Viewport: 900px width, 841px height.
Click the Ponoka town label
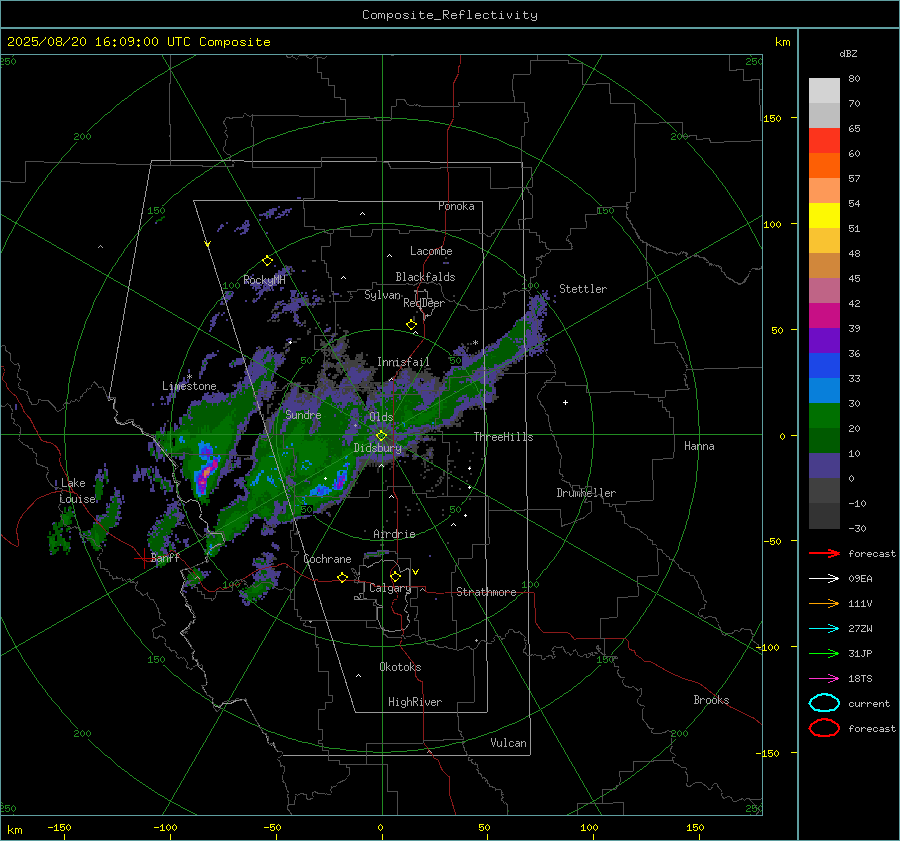tap(456, 206)
